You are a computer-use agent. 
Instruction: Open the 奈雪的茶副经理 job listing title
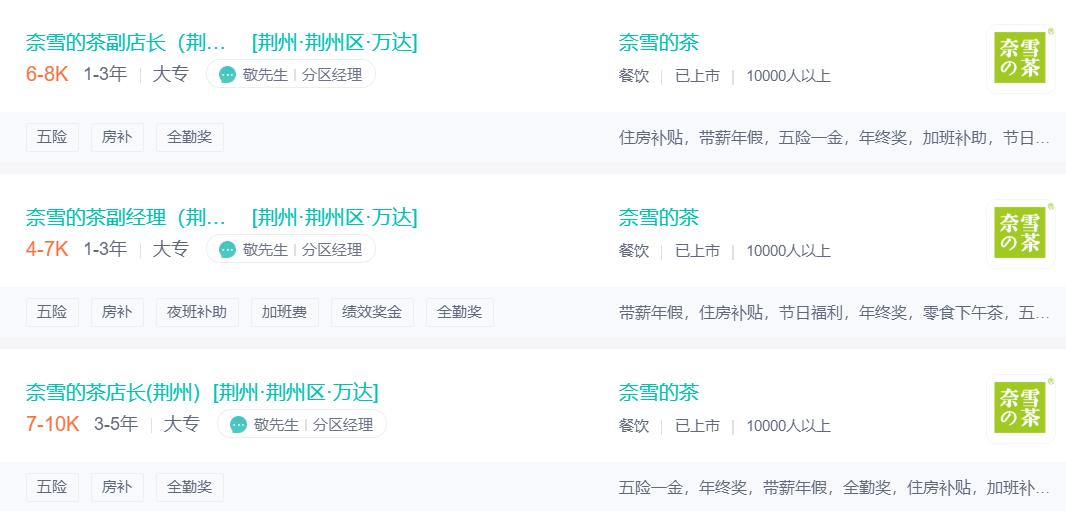[126, 217]
